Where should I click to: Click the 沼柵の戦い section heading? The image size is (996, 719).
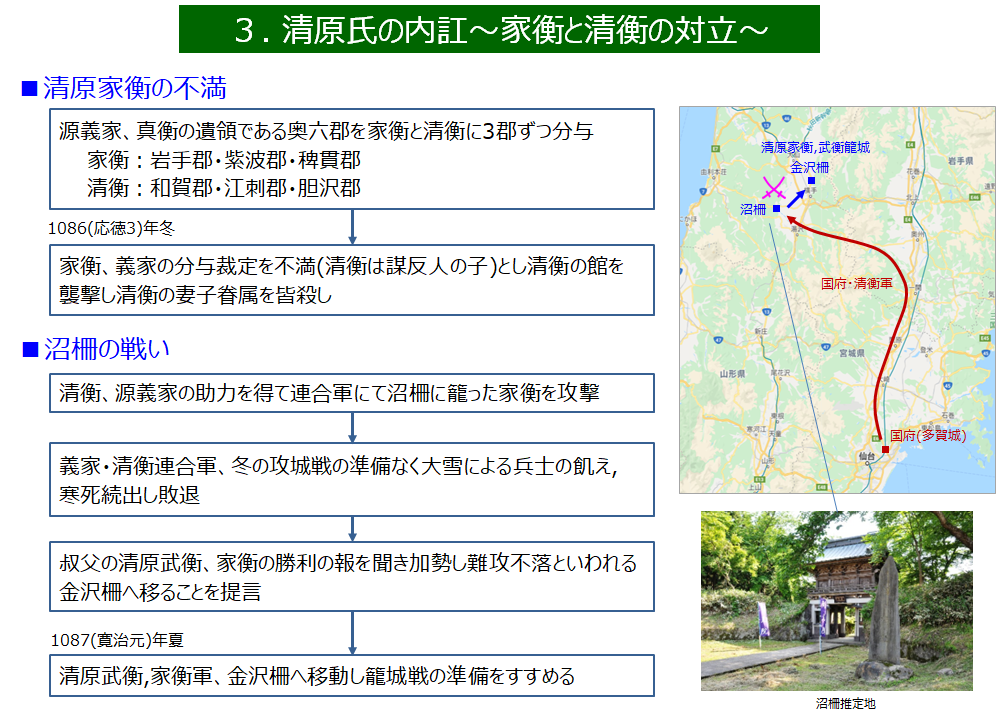coord(107,348)
